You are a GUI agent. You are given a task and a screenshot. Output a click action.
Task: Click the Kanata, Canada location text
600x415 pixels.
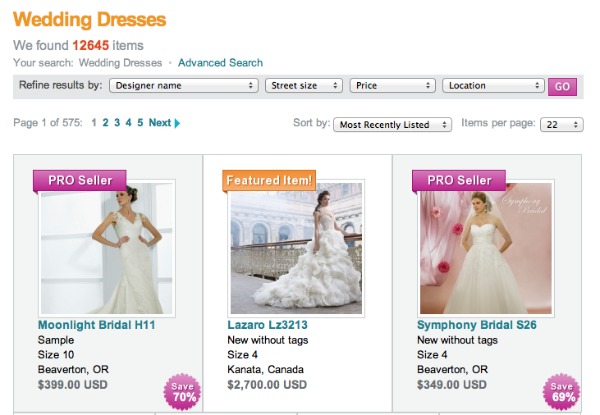(x=266, y=369)
